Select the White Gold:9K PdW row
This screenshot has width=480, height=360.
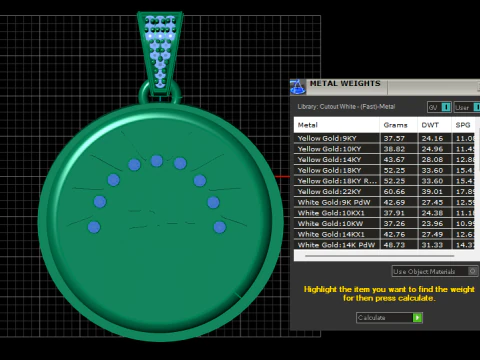384,202
